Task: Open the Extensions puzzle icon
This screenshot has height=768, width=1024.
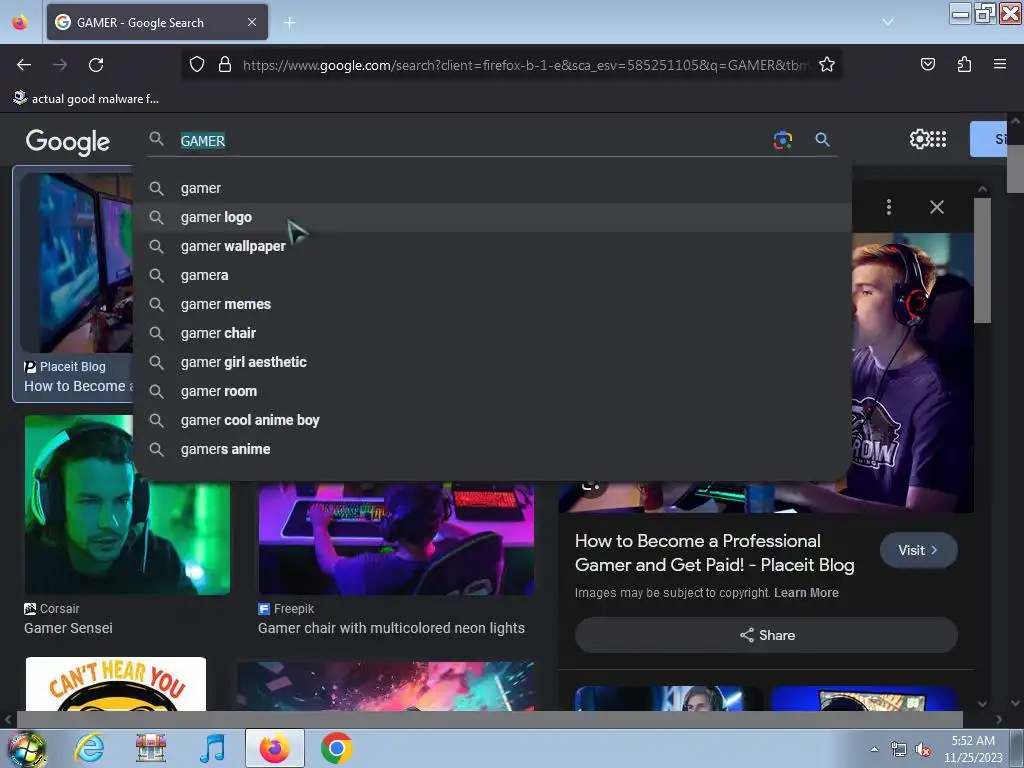Action: pyautogui.click(x=964, y=65)
